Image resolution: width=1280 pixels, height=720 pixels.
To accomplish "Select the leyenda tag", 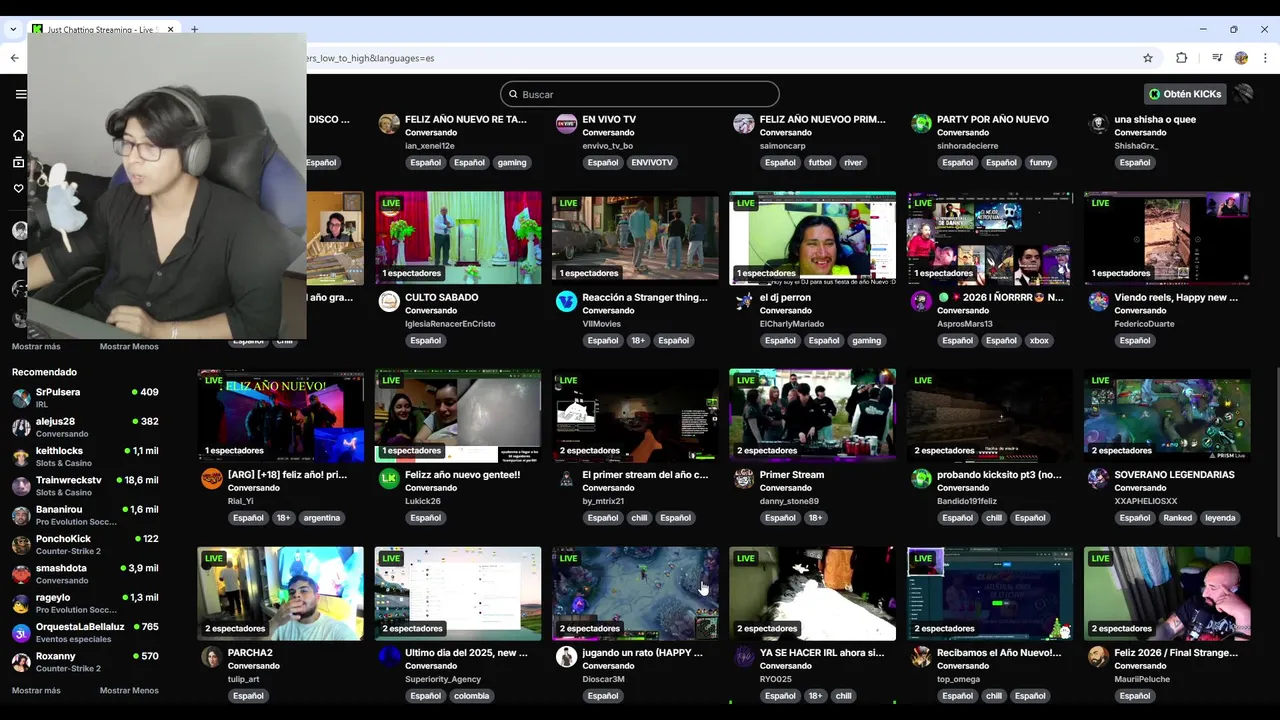I will (x=1220, y=518).
